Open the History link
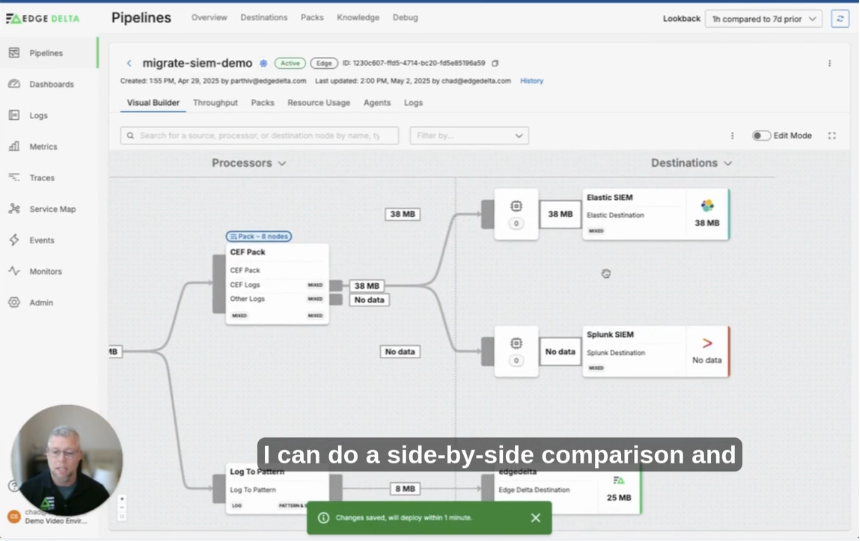Image resolution: width=860 pixels, height=541 pixels. pyautogui.click(x=531, y=81)
